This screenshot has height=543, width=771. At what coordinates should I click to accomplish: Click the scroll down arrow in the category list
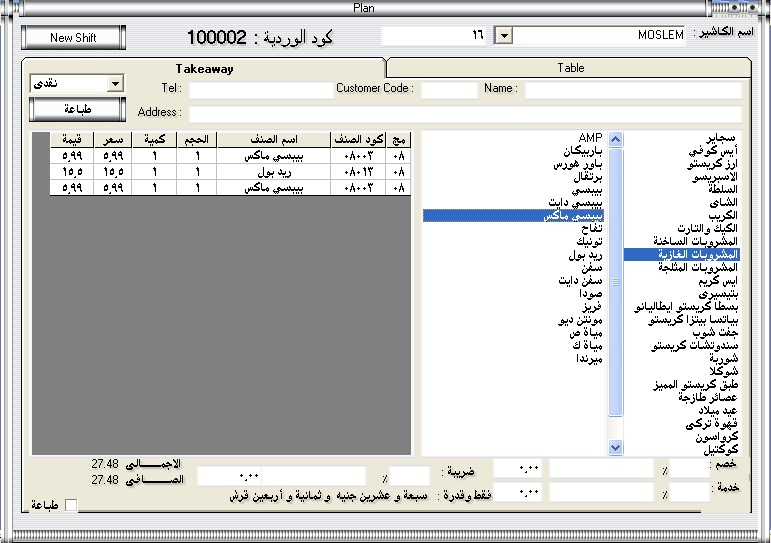pos(615,449)
